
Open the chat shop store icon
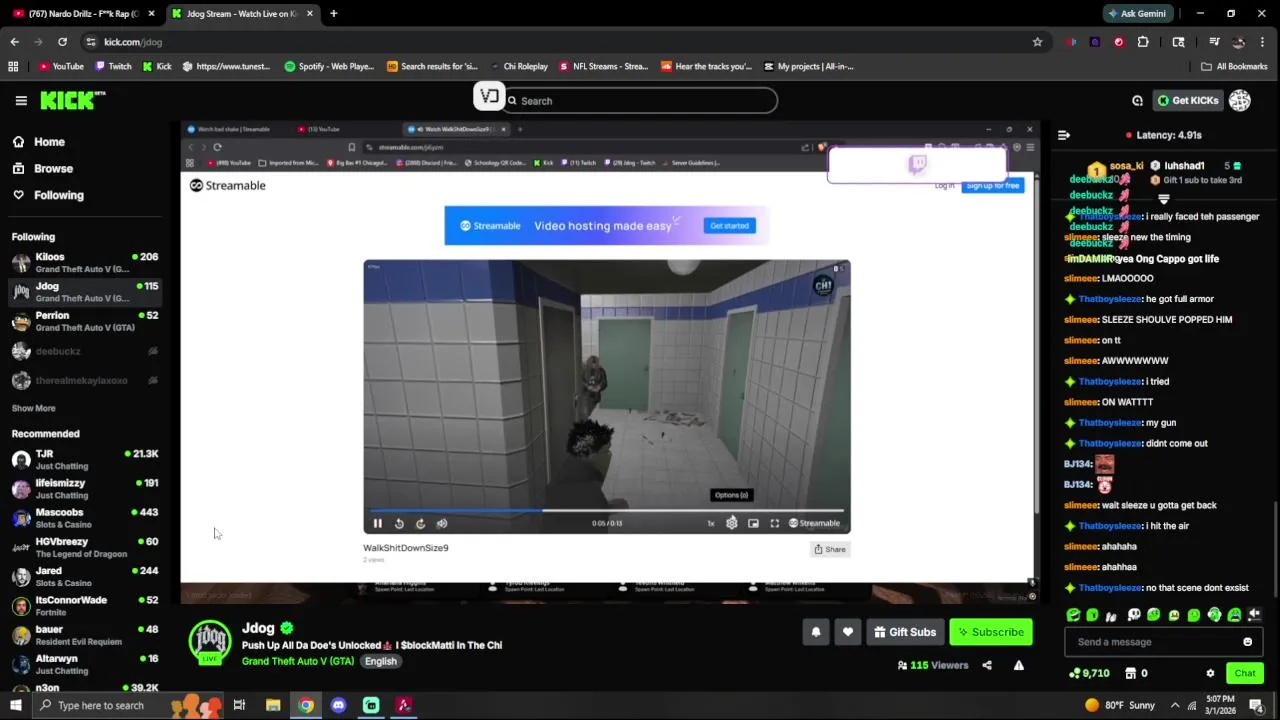[1131, 673]
